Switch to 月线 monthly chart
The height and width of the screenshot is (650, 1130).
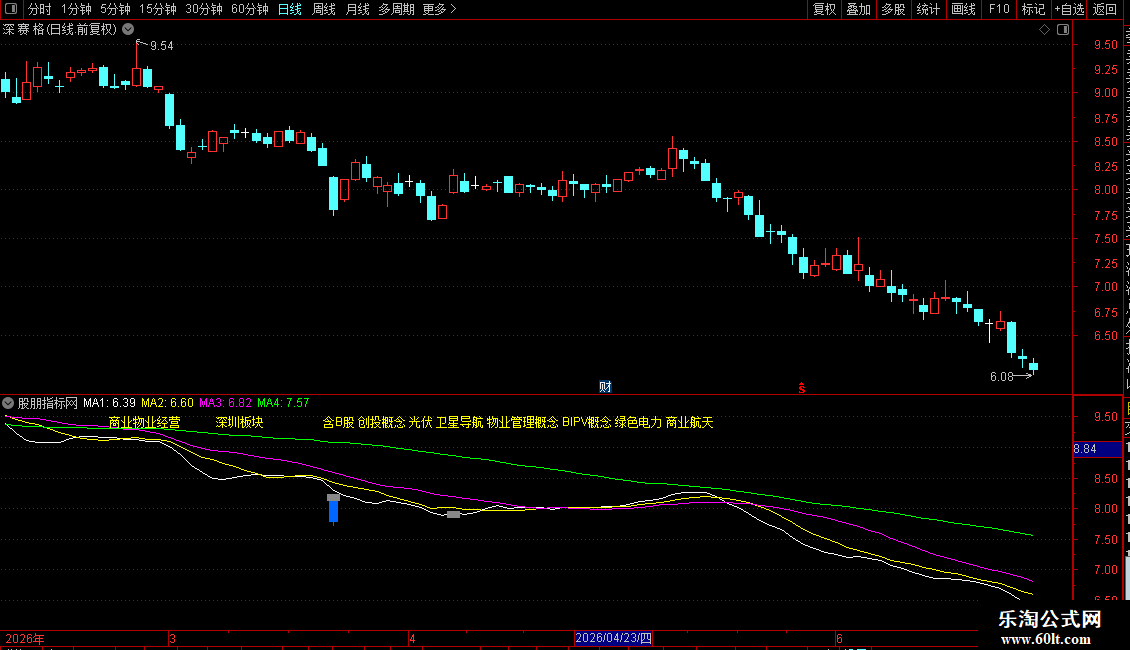pyautogui.click(x=357, y=9)
